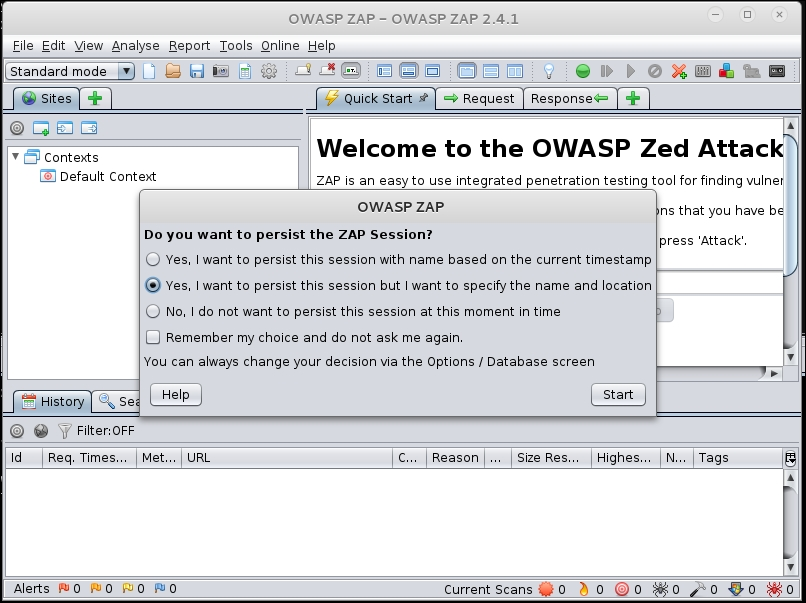Select the Sites tab
This screenshot has width=806, height=603.
tap(47, 98)
